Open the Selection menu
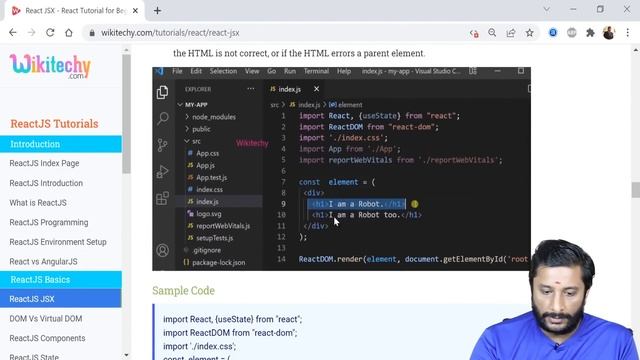 [223, 71]
